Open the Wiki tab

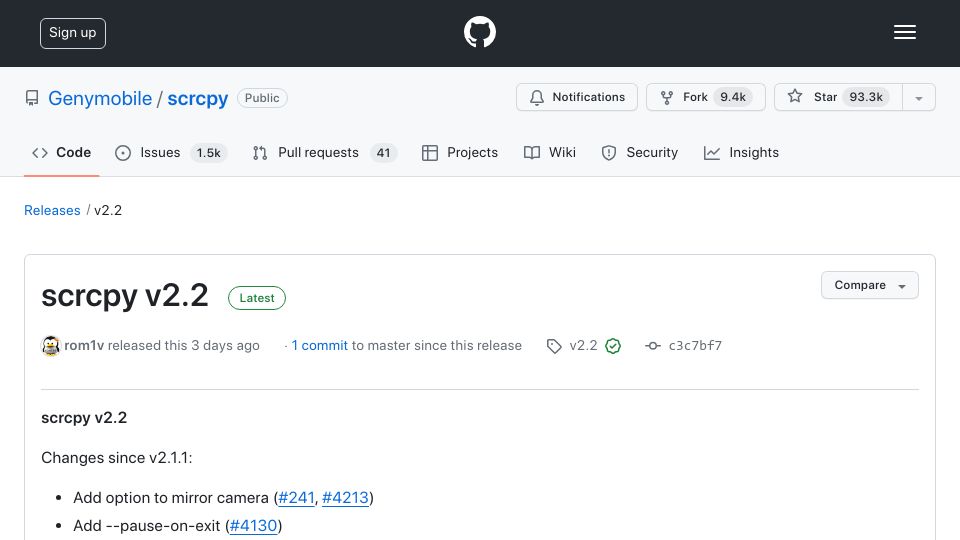(550, 152)
